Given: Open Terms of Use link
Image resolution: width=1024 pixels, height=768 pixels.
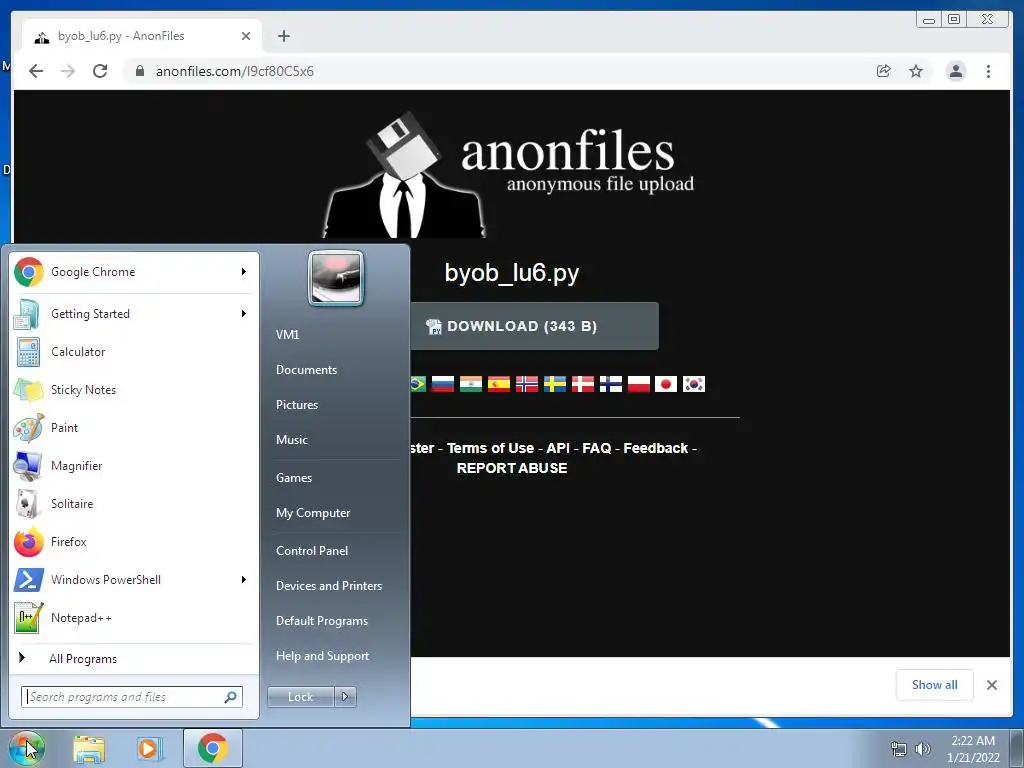Looking at the screenshot, I should (x=490, y=448).
